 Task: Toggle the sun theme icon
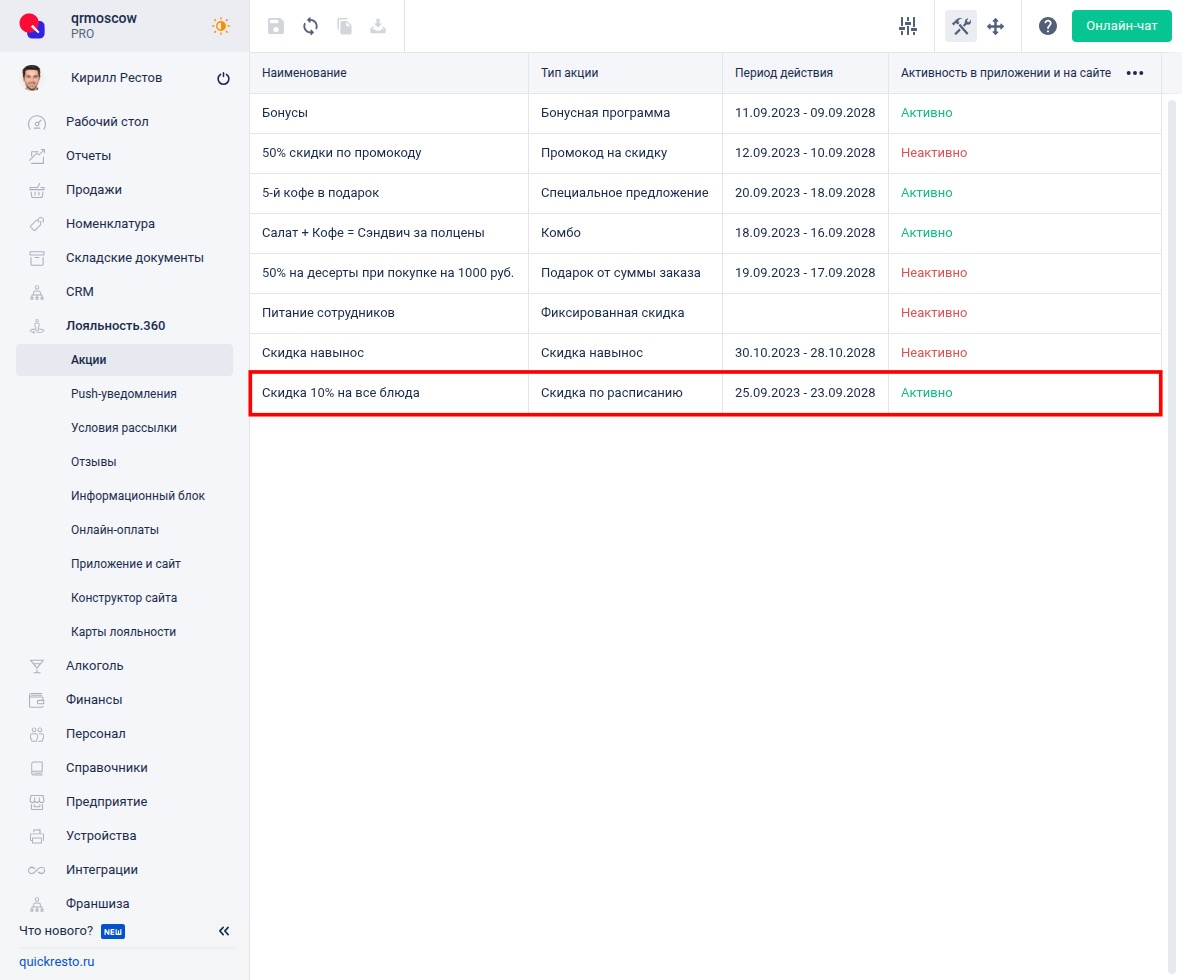(x=220, y=26)
